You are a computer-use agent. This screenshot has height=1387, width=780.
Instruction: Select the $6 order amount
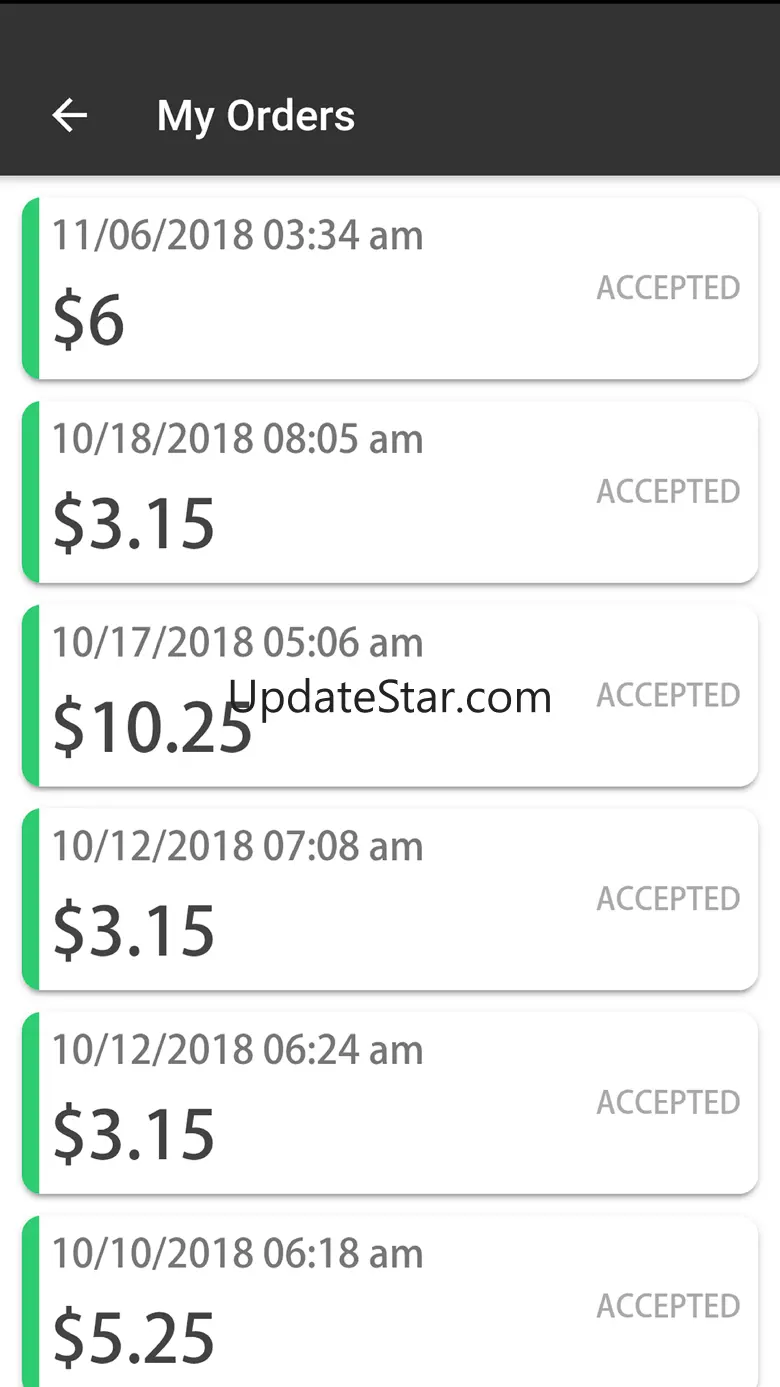89,321
